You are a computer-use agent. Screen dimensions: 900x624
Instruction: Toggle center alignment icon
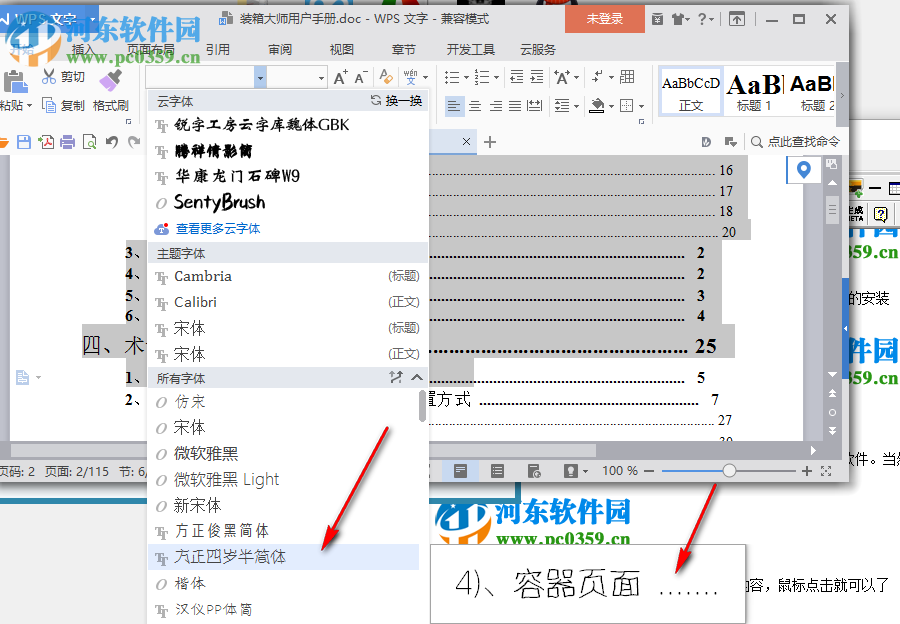pyautogui.click(x=475, y=106)
